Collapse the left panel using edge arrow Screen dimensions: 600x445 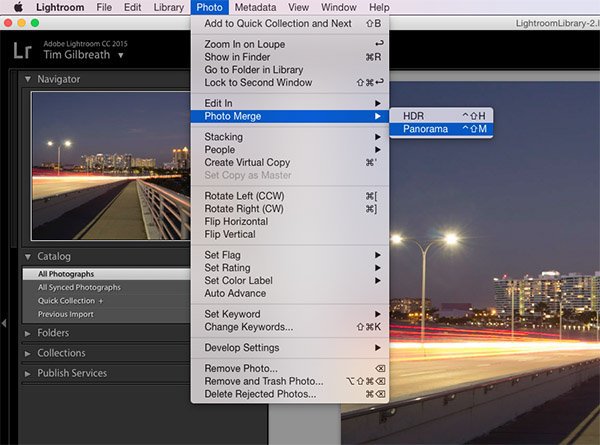[x=4, y=323]
